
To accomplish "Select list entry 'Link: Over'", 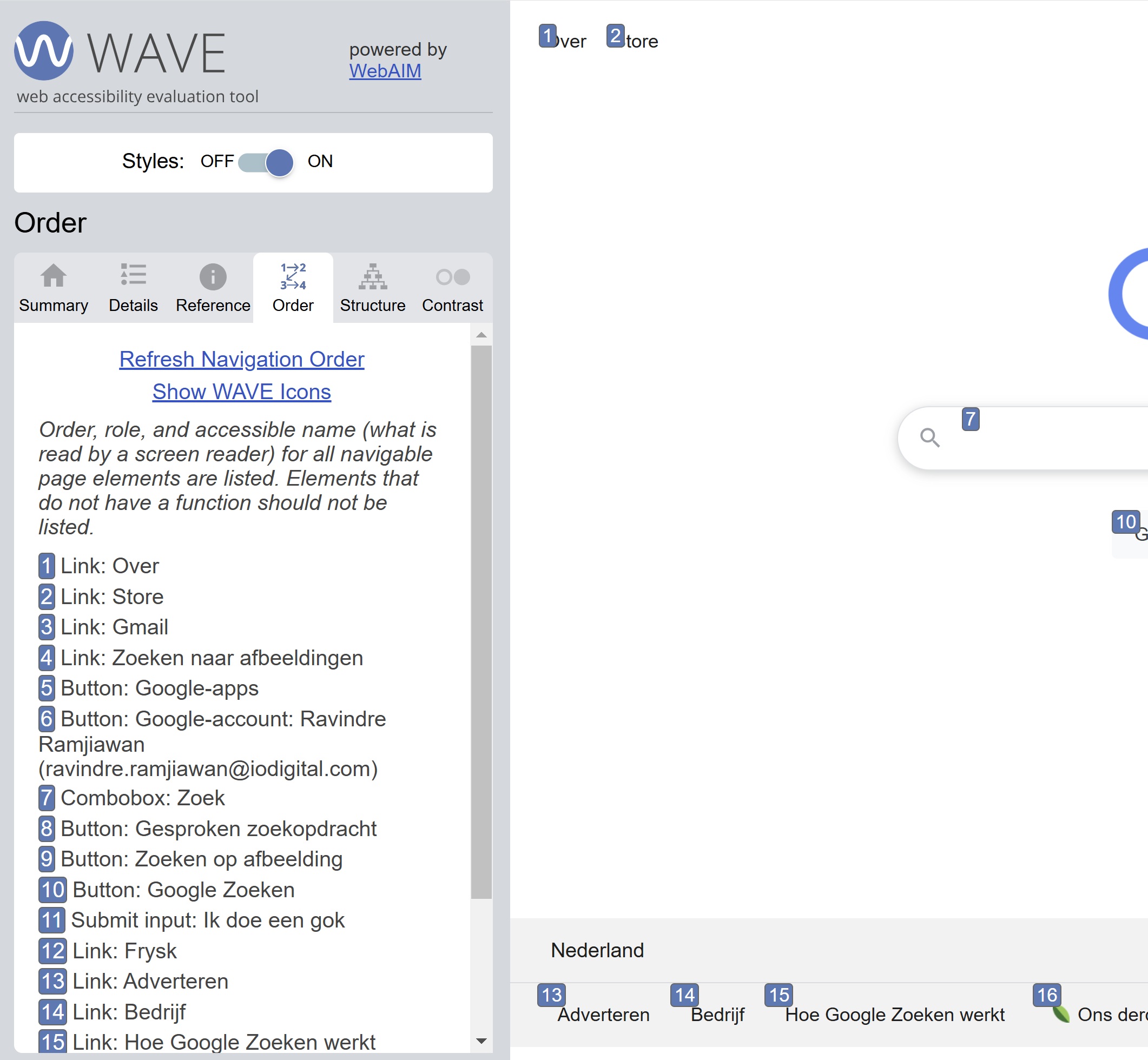I will (98, 566).
